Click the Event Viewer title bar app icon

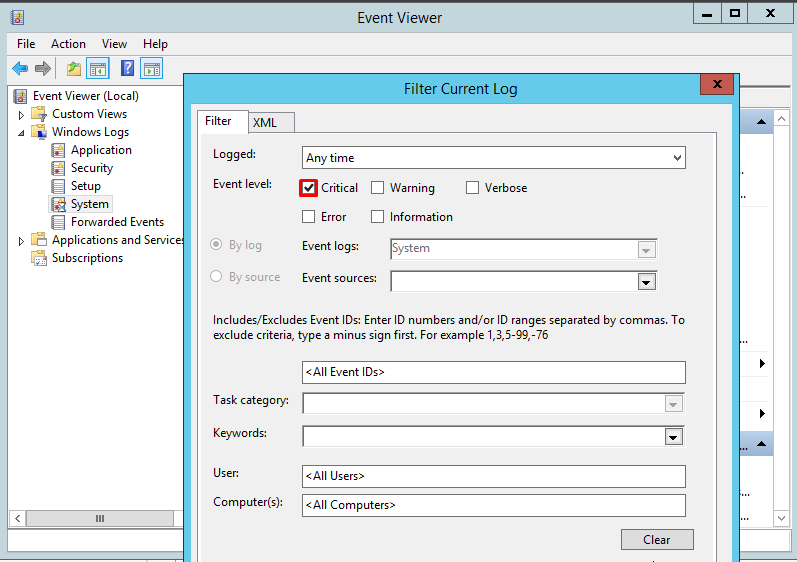pos(17,18)
